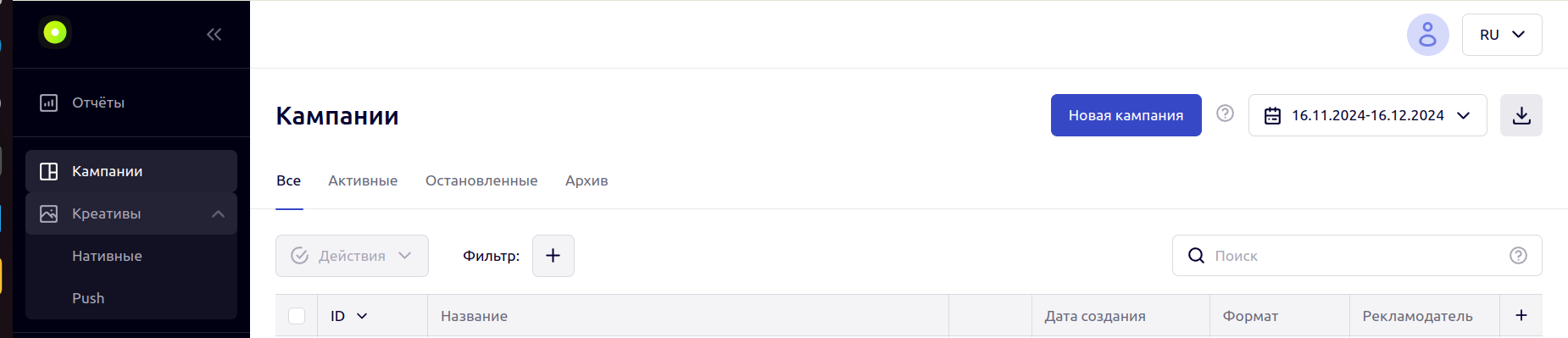Click the help icon inside the search field
This screenshot has width=1568, height=338.
tap(1518, 256)
